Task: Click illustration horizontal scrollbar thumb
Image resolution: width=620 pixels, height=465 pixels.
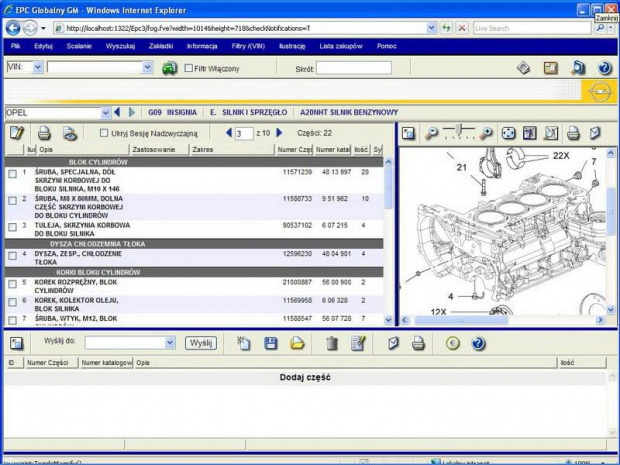Action: (x=461, y=320)
